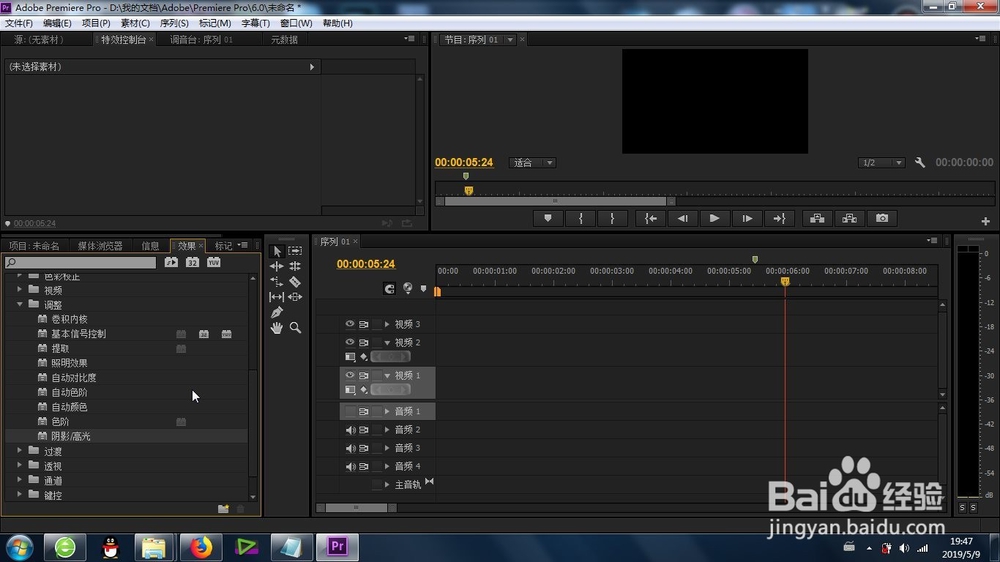Viewport: 1000px width, 562px height.
Task: Export frame with camera icon
Action: click(x=882, y=218)
